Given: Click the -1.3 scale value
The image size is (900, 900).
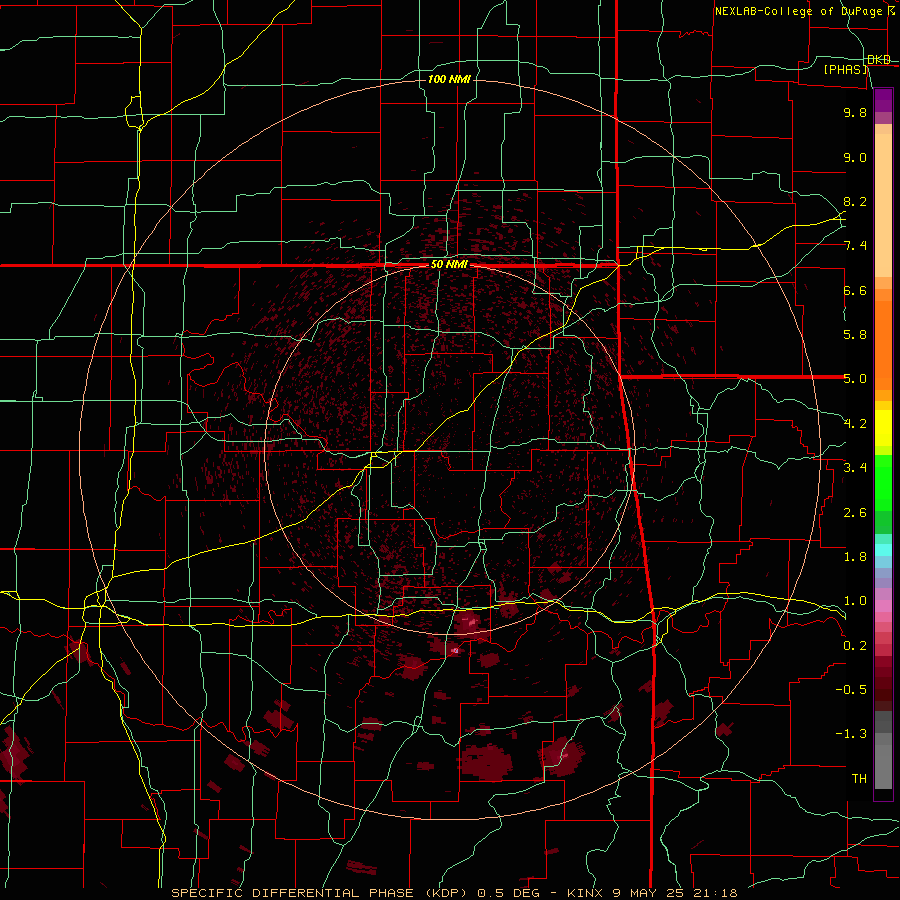Looking at the screenshot, I should click(851, 734).
